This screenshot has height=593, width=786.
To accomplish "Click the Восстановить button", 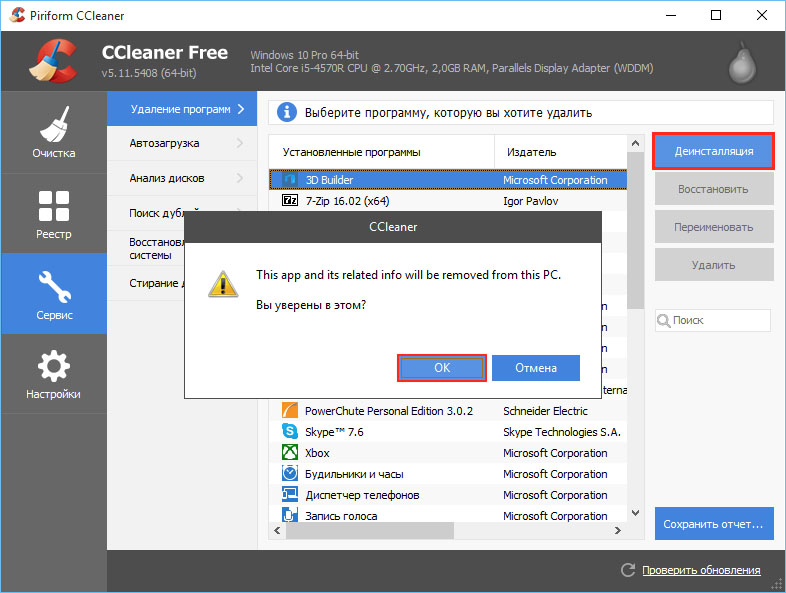I will coord(714,189).
